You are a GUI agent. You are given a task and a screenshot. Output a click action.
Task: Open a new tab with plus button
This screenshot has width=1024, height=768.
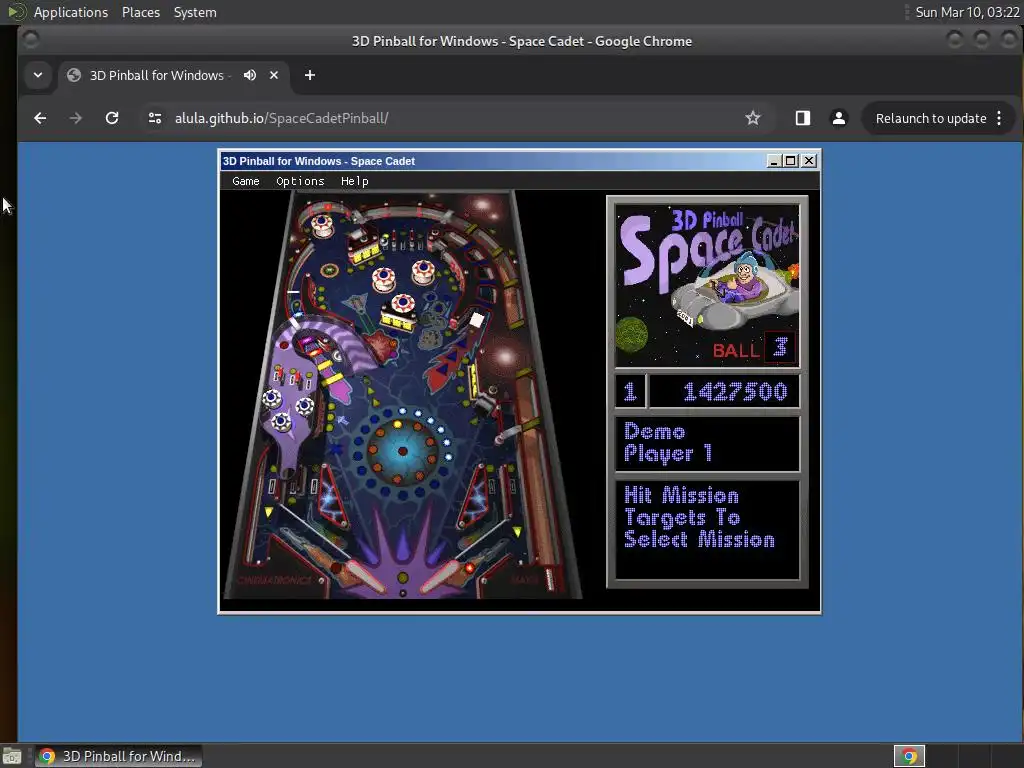point(310,75)
